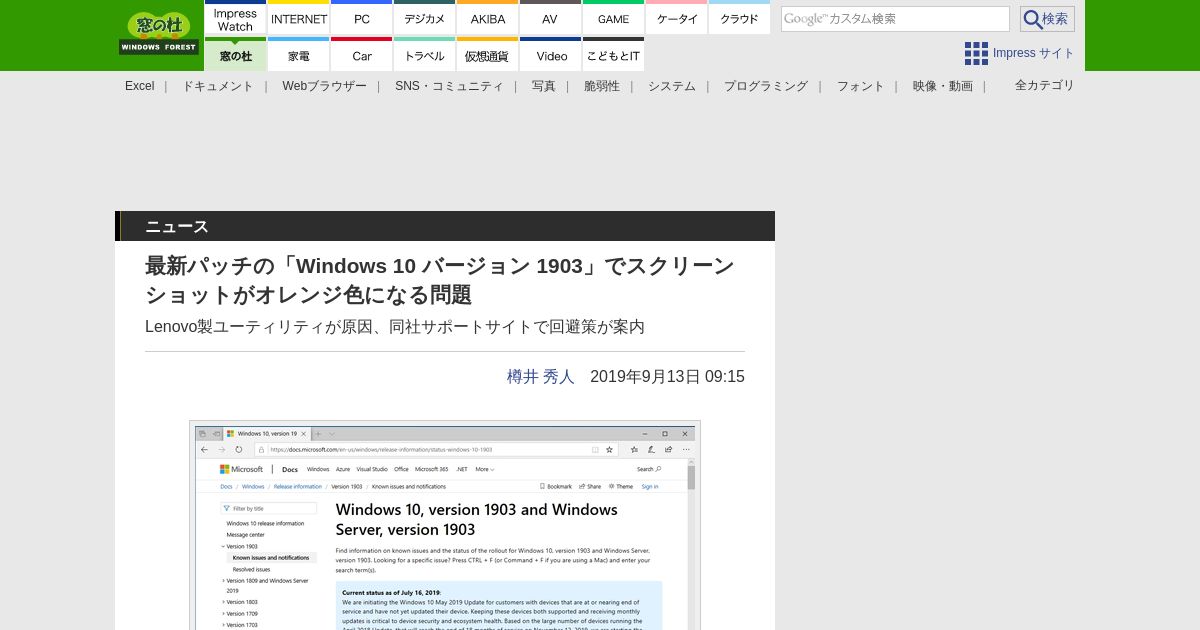Image resolution: width=1200 pixels, height=630 pixels.
Task: Open the GAME tab
Action: click(613, 18)
